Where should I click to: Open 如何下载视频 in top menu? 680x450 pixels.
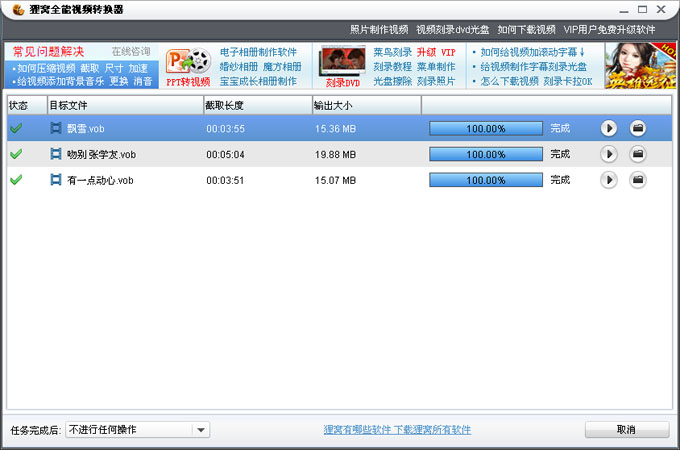click(x=526, y=30)
